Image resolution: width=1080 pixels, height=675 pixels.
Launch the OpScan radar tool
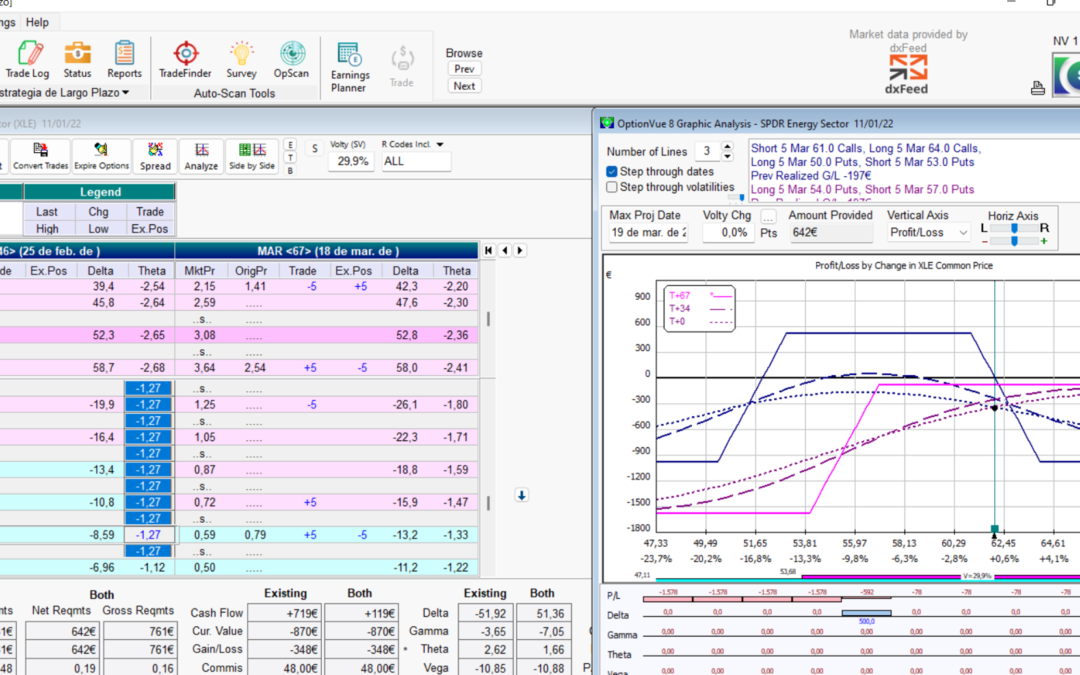pyautogui.click(x=291, y=59)
